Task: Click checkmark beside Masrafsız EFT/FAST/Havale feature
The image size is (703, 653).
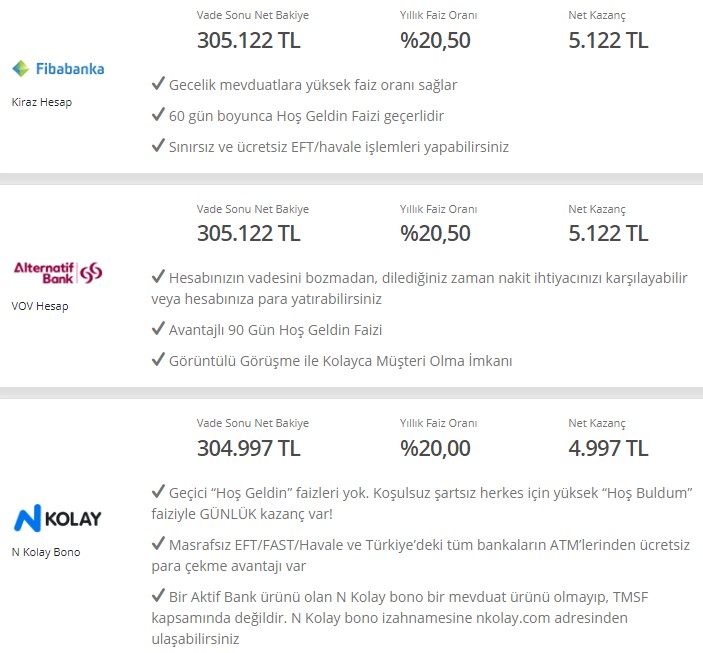Action: (x=158, y=543)
